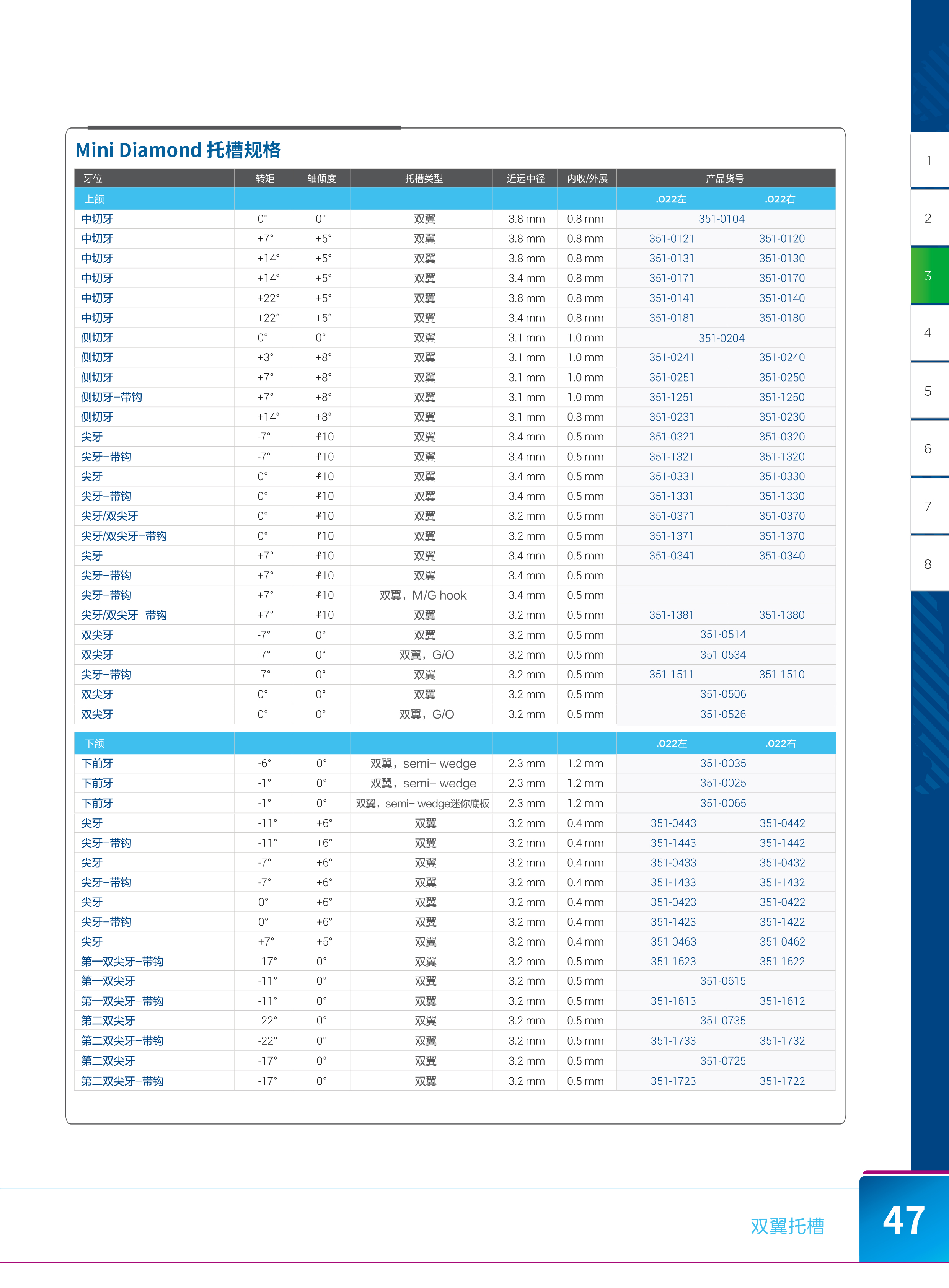Go to section tab 5
Screen dimensions: 949x1288
pyautogui.click(x=928, y=391)
